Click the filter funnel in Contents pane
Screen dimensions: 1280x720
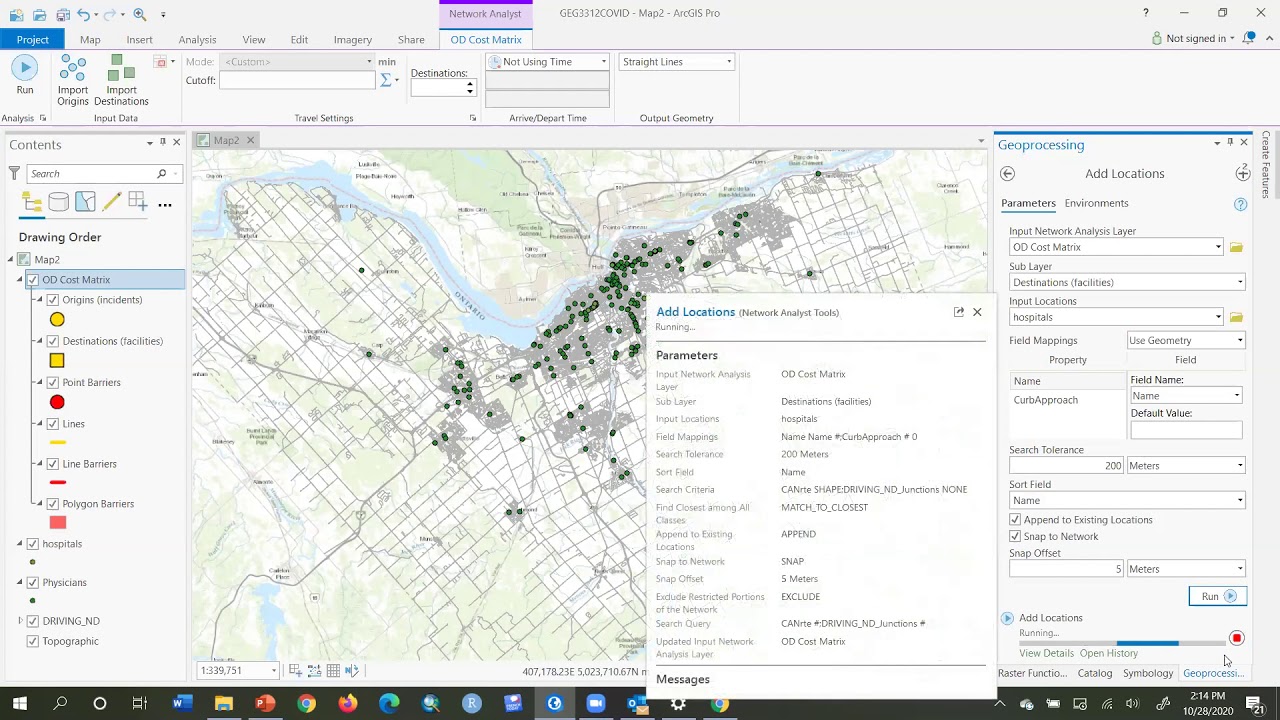tap(14, 174)
